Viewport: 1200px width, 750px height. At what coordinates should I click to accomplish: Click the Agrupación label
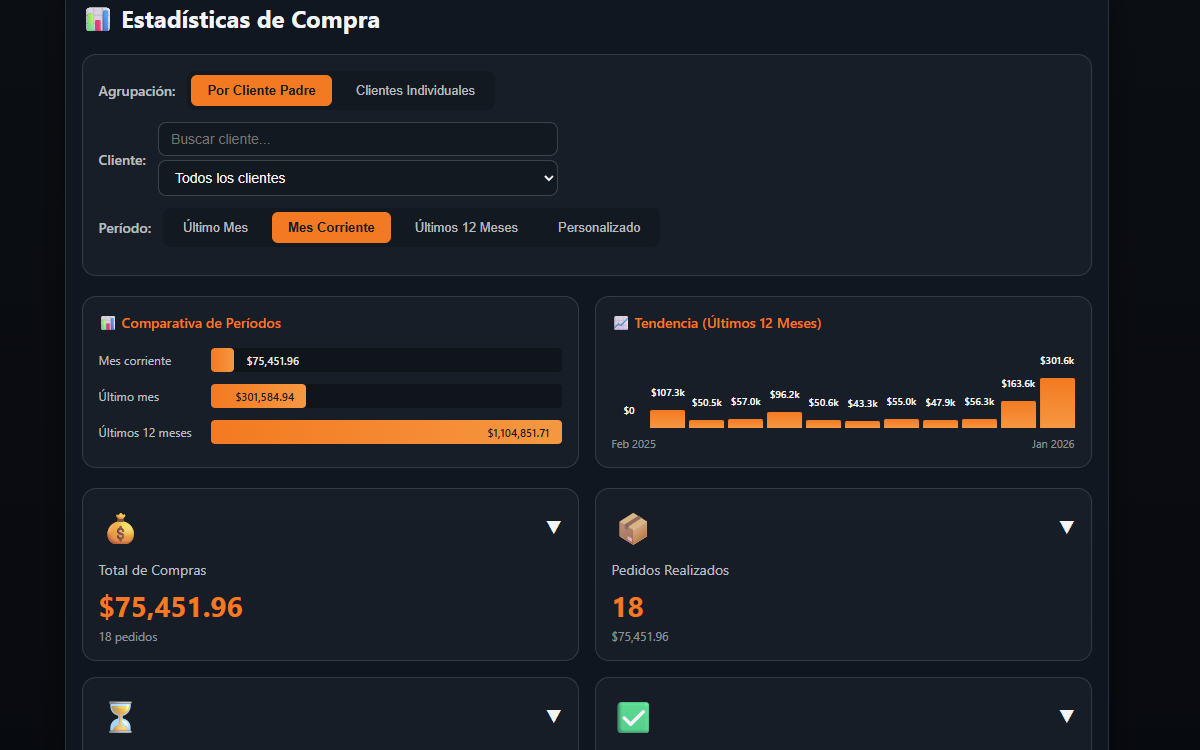137,91
